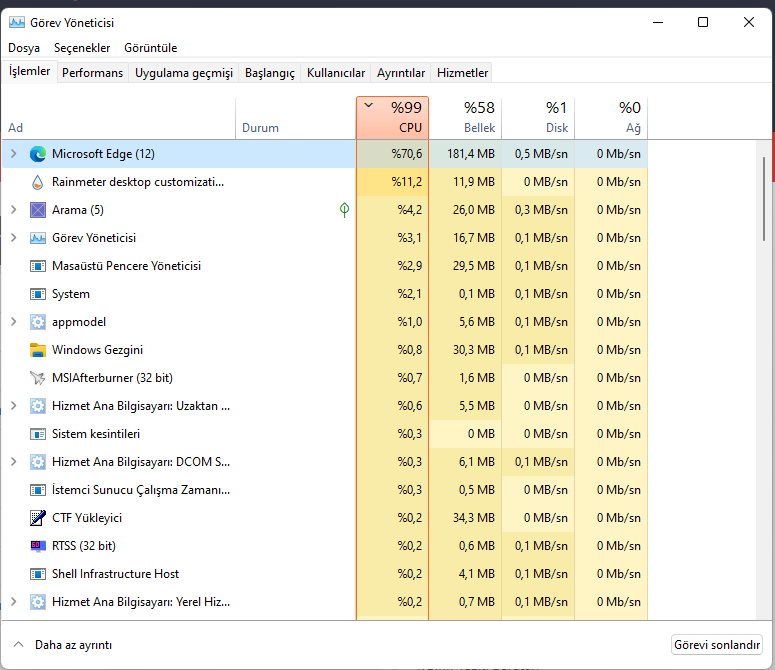The width and height of the screenshot is (775, 670).
Task: Switch to the Kullanıcılar tab
Action: (336, 73)
